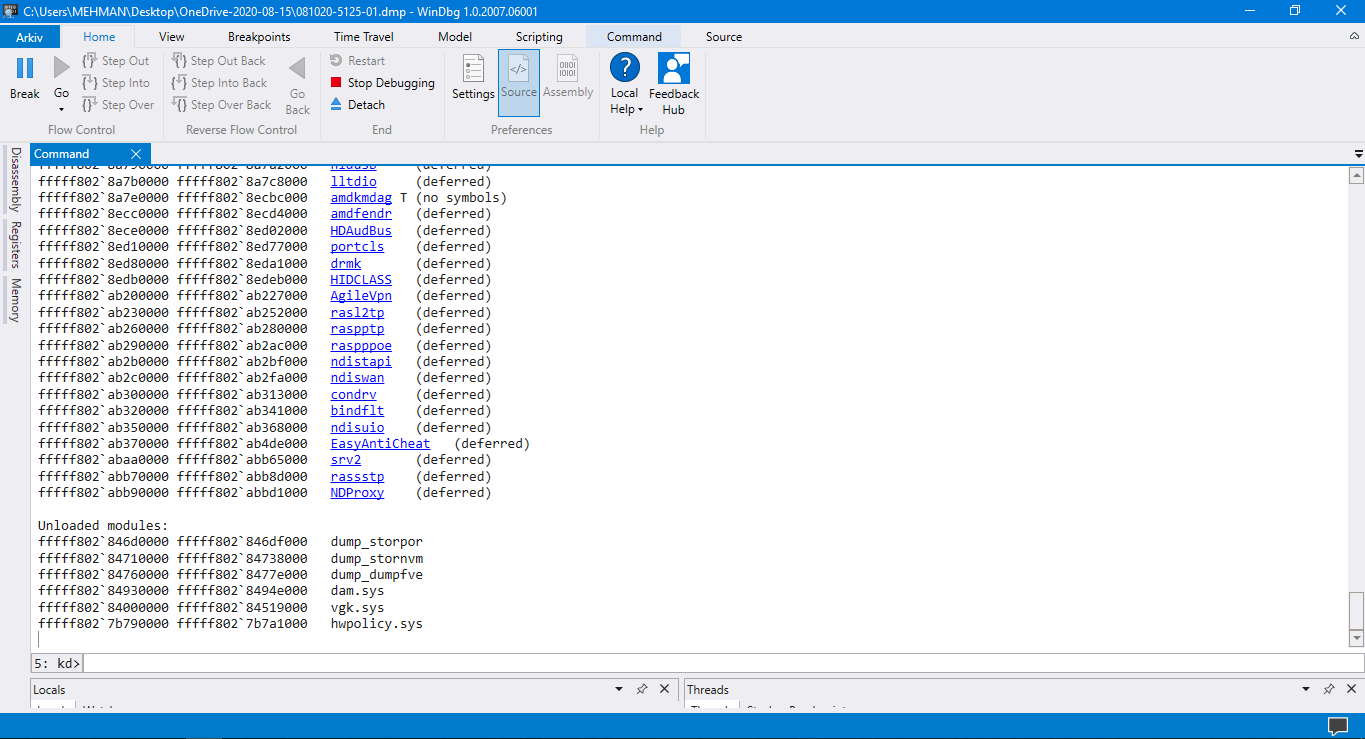Click the portcls module link
This screenshot has width=1365, height=739.
357,247
